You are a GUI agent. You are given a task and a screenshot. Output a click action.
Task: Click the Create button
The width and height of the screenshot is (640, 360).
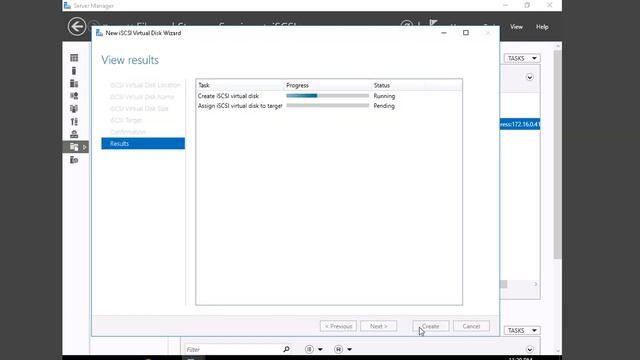click(x=431, y=326)
